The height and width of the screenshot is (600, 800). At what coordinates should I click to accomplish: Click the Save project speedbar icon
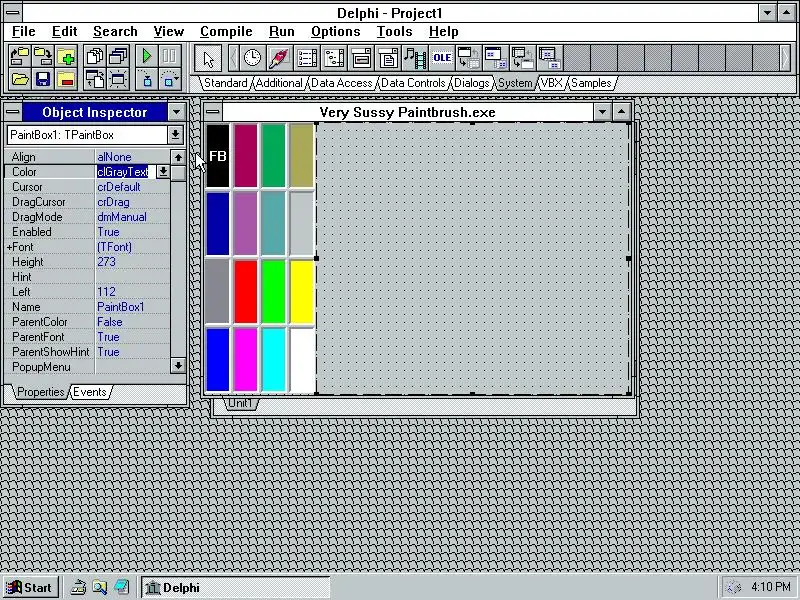43,57
